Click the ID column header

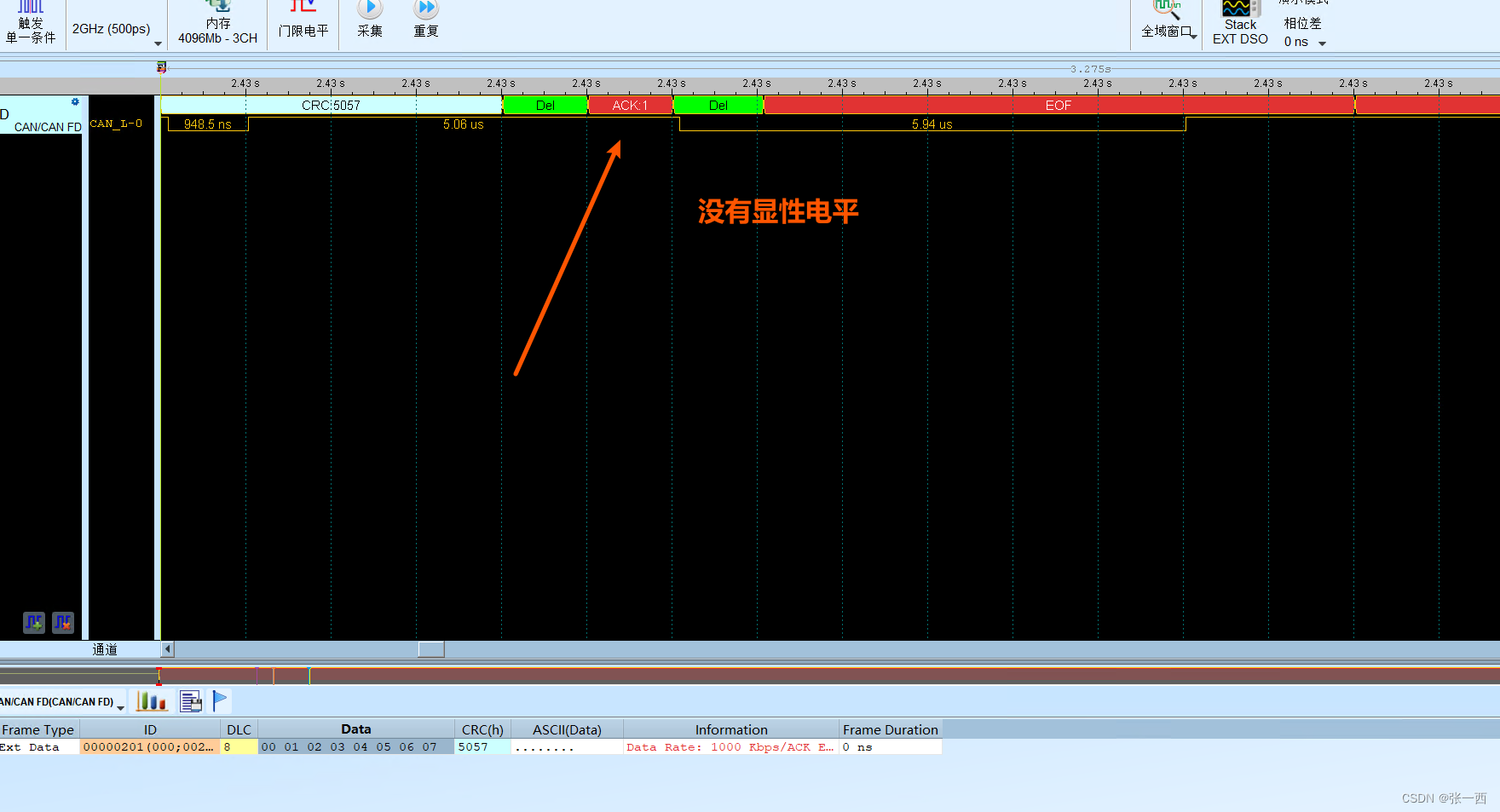click(x=150, y=729)
